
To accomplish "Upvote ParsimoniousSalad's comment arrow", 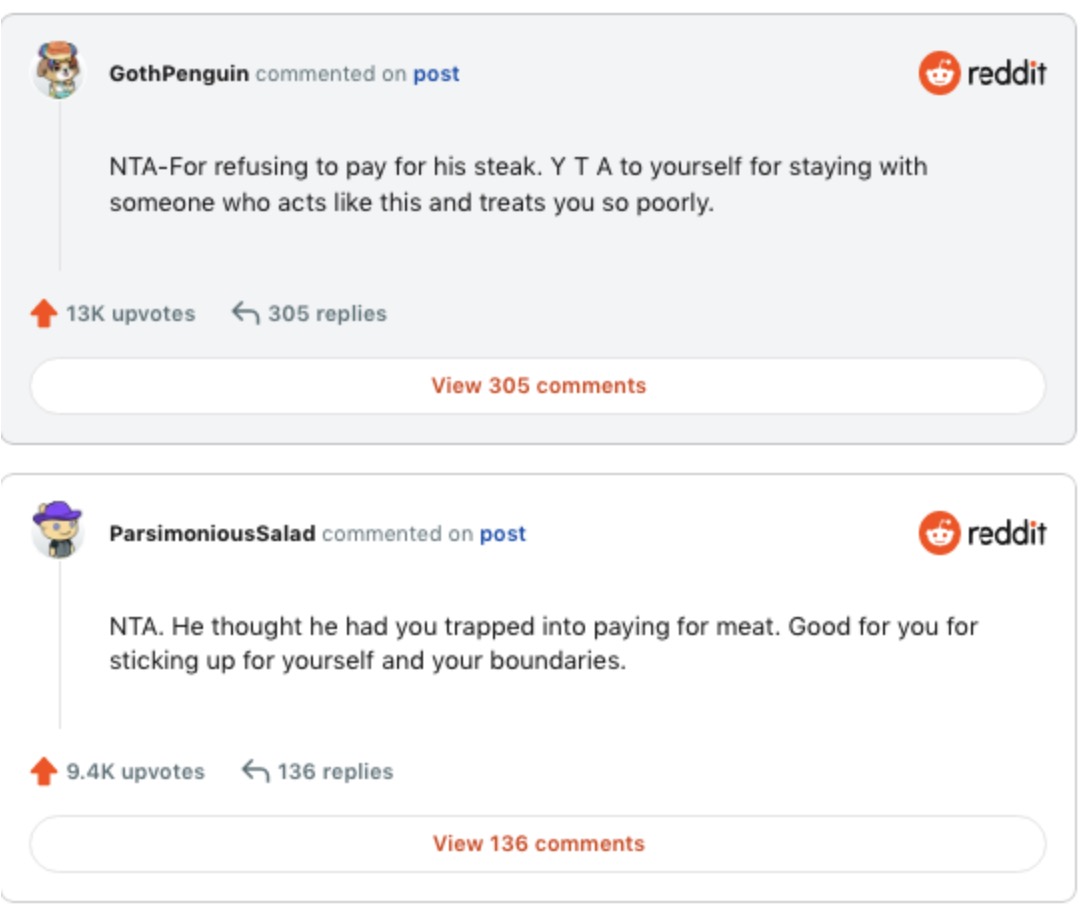I will (44, 772).
